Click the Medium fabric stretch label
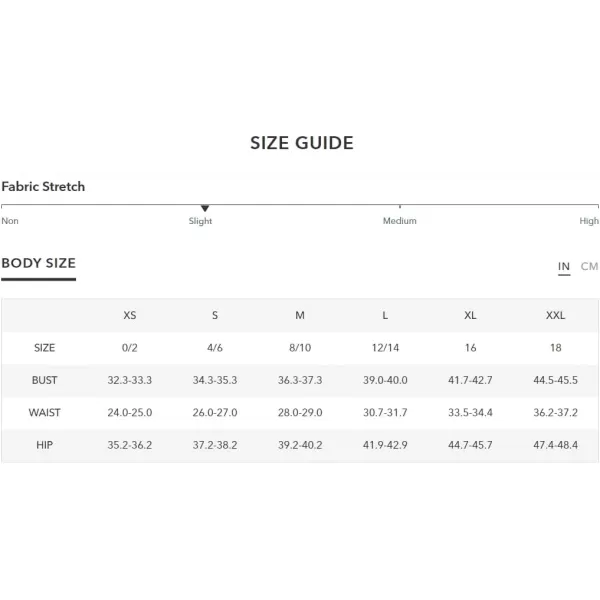The width and height of the screenshot is (600, 600). click(399, 221)
